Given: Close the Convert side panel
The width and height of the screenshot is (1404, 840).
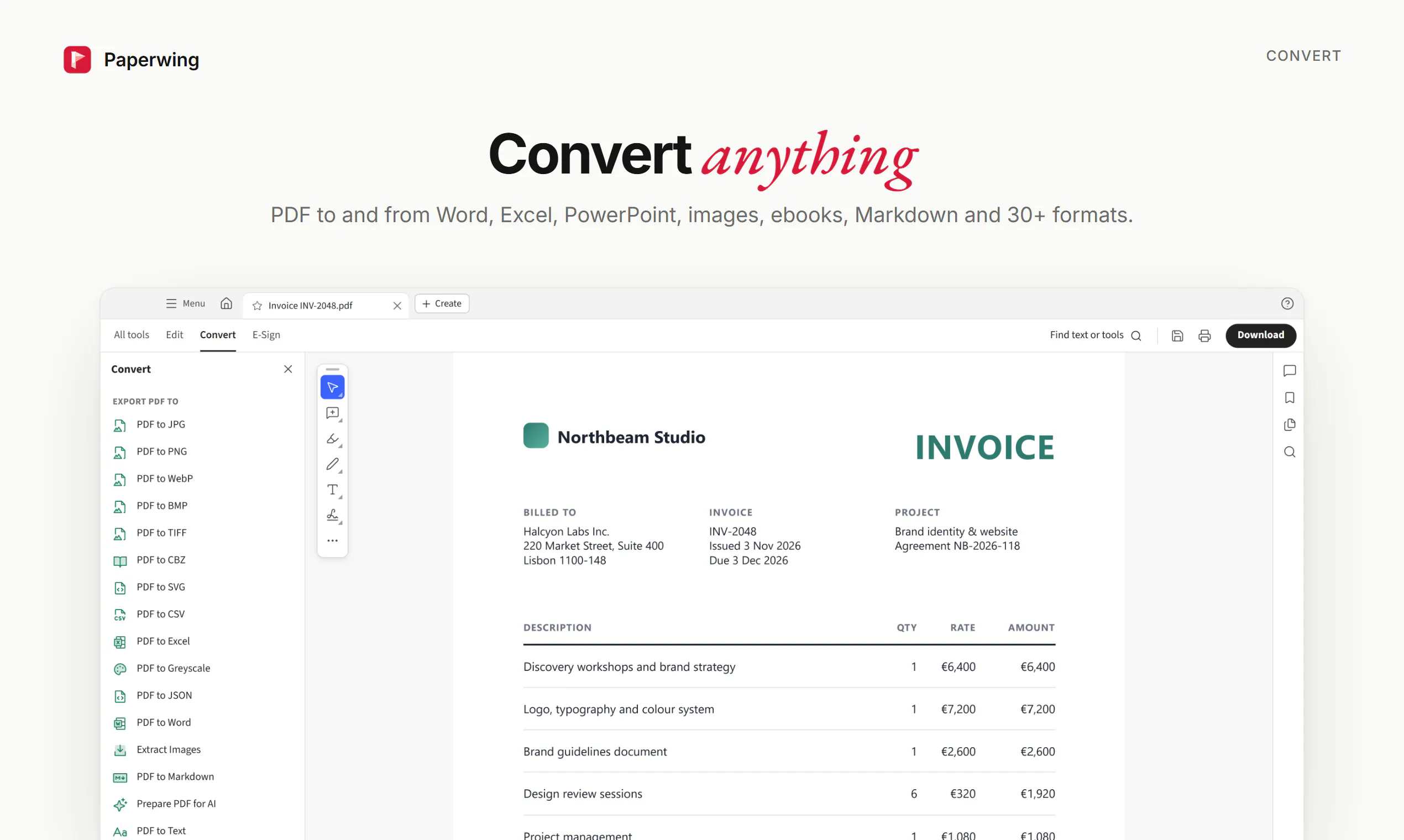Looking at the screenshot, I should pos(287,369).
